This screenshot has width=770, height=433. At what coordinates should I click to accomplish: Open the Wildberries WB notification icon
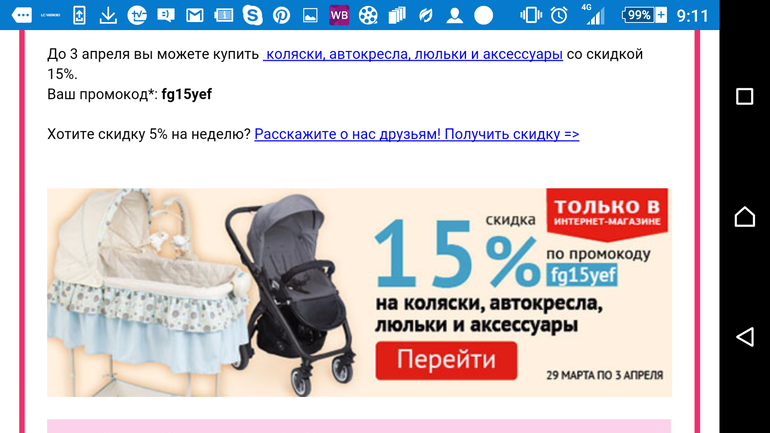[339, 15]
